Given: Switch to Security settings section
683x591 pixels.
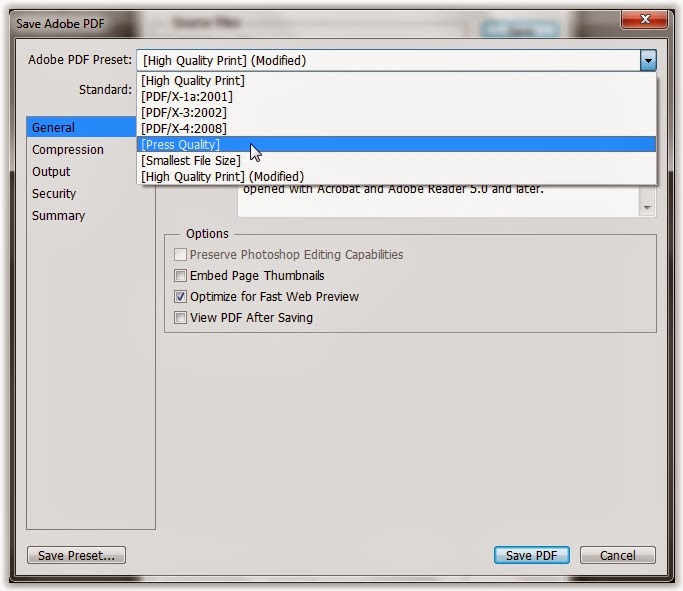Looking at the screenshot, I should coord(54,193).
